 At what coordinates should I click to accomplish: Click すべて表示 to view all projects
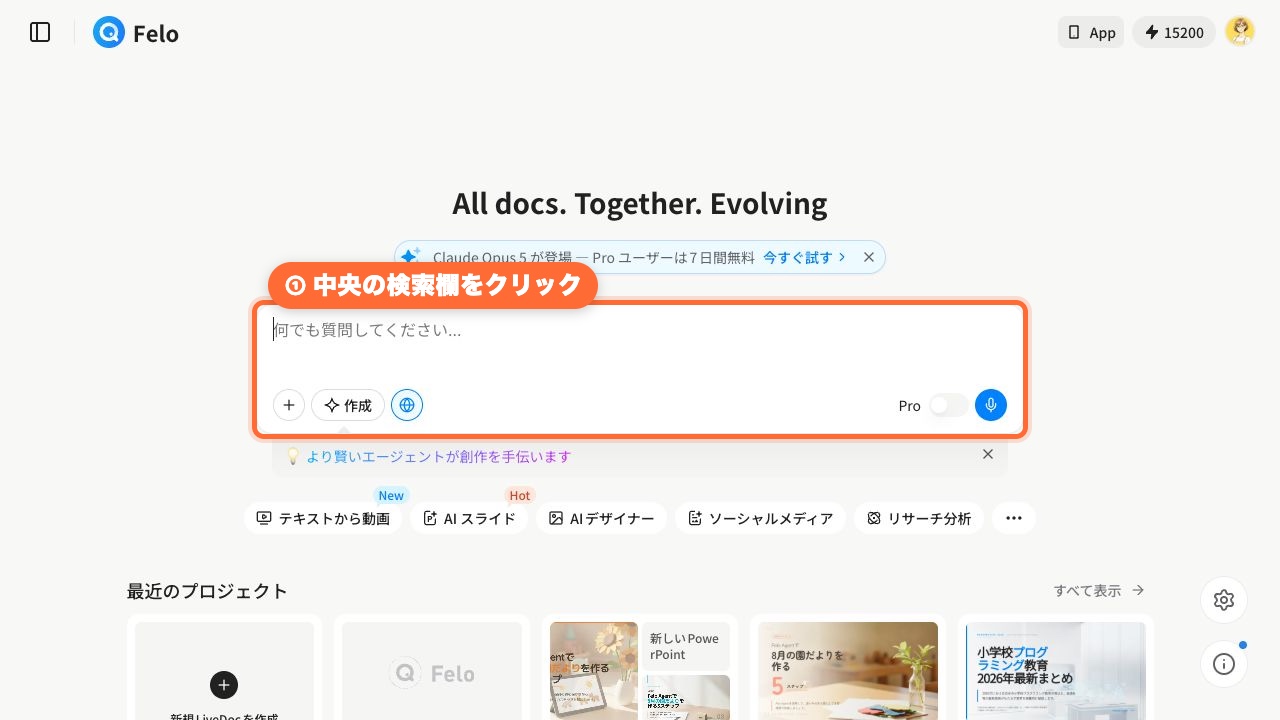click(x=1099, y=591)
